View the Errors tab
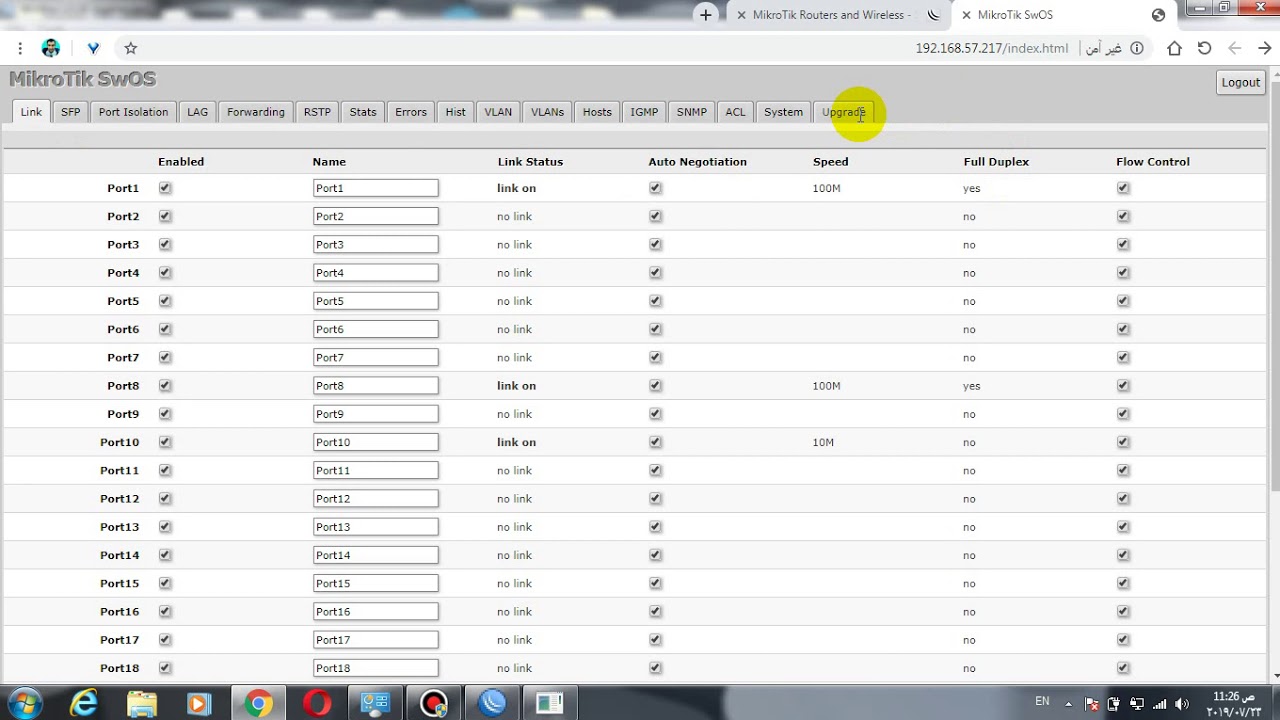The image size is (1280, 720). pyautogui.click(x=411, y=112)
